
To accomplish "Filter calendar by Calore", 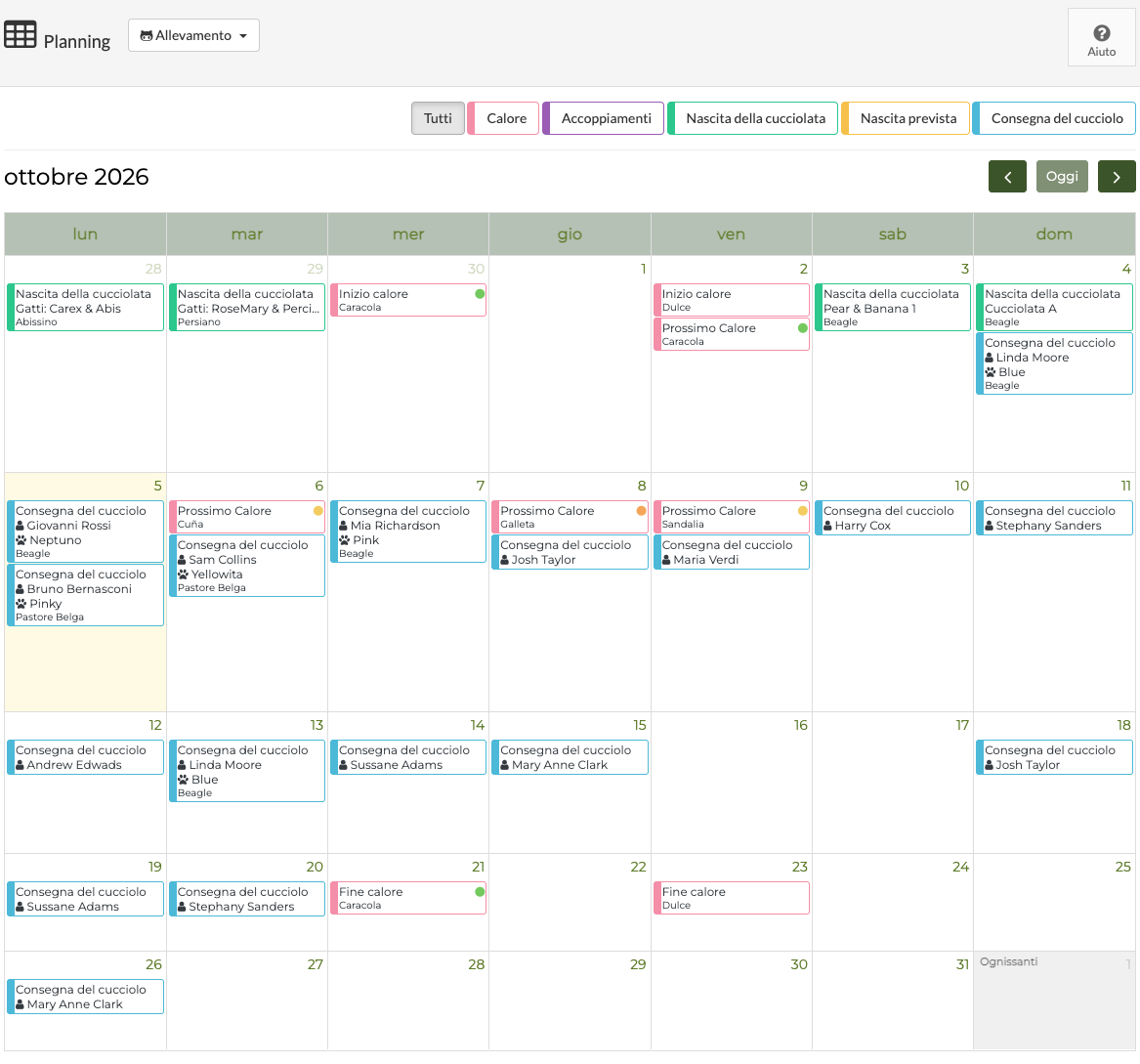I will click(x=503, y=118).
